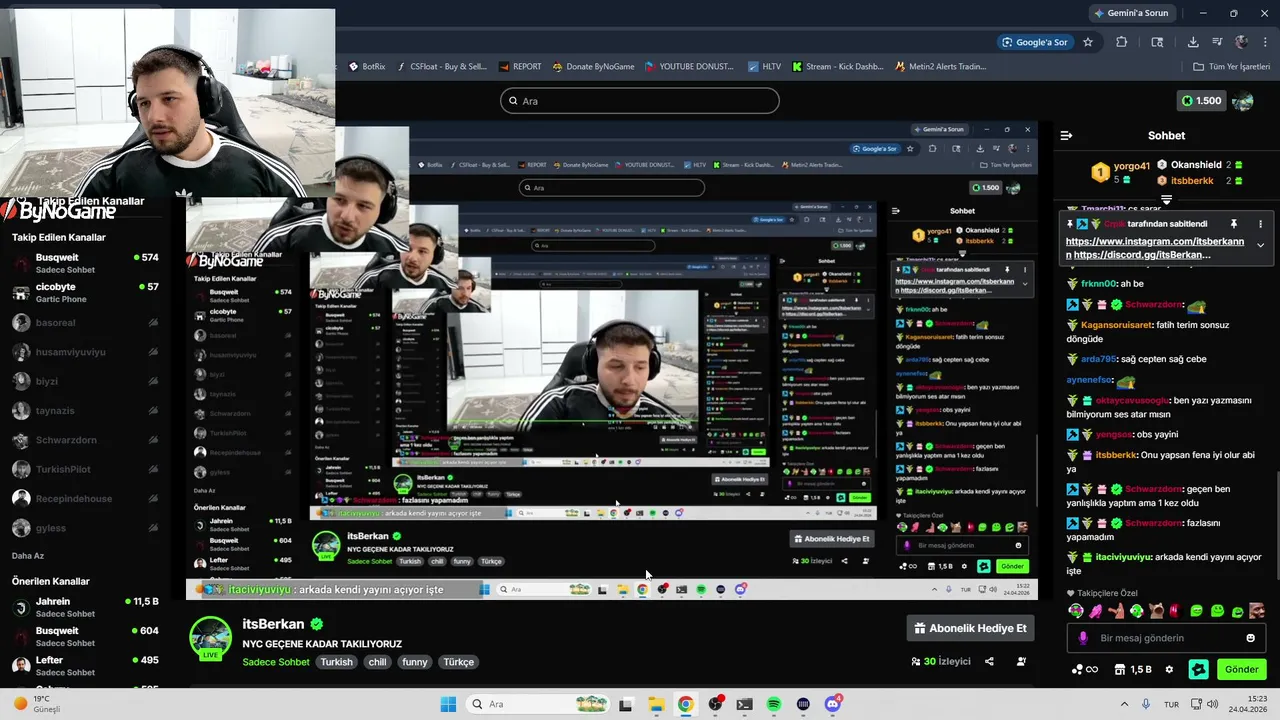Image resolution: width=1280 pixels, height=720 pixels.
Task: Open the 1.500 Kicks balance button
Action: pos(1201,101)
